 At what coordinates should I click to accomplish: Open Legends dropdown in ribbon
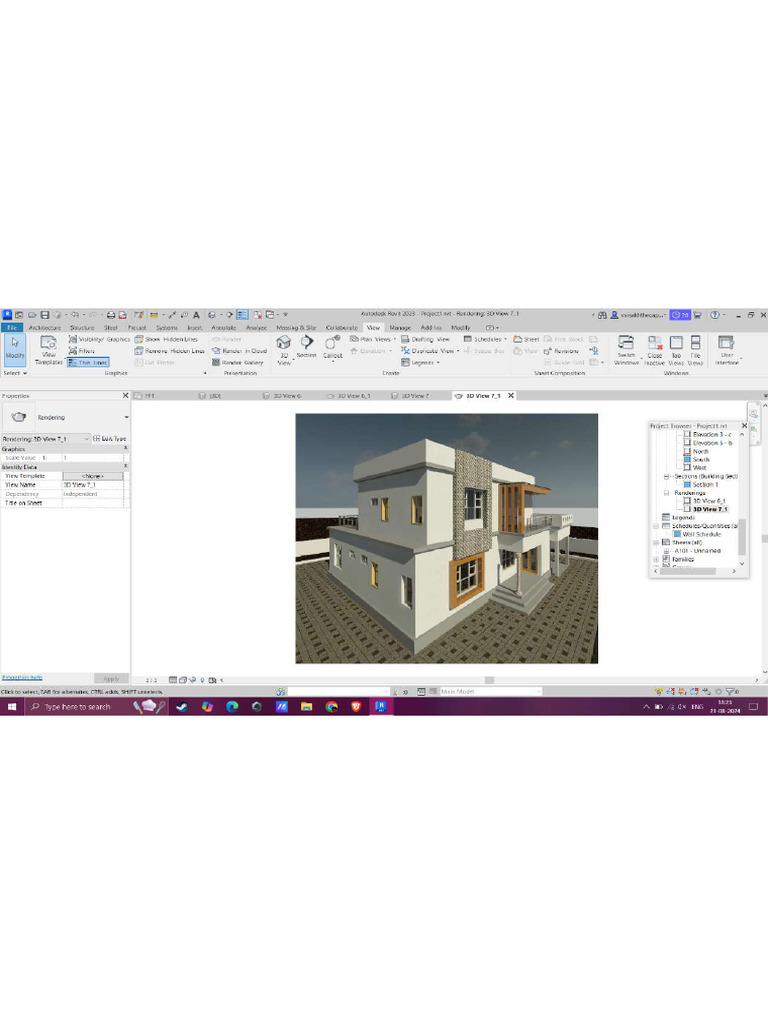click(420, 362)
